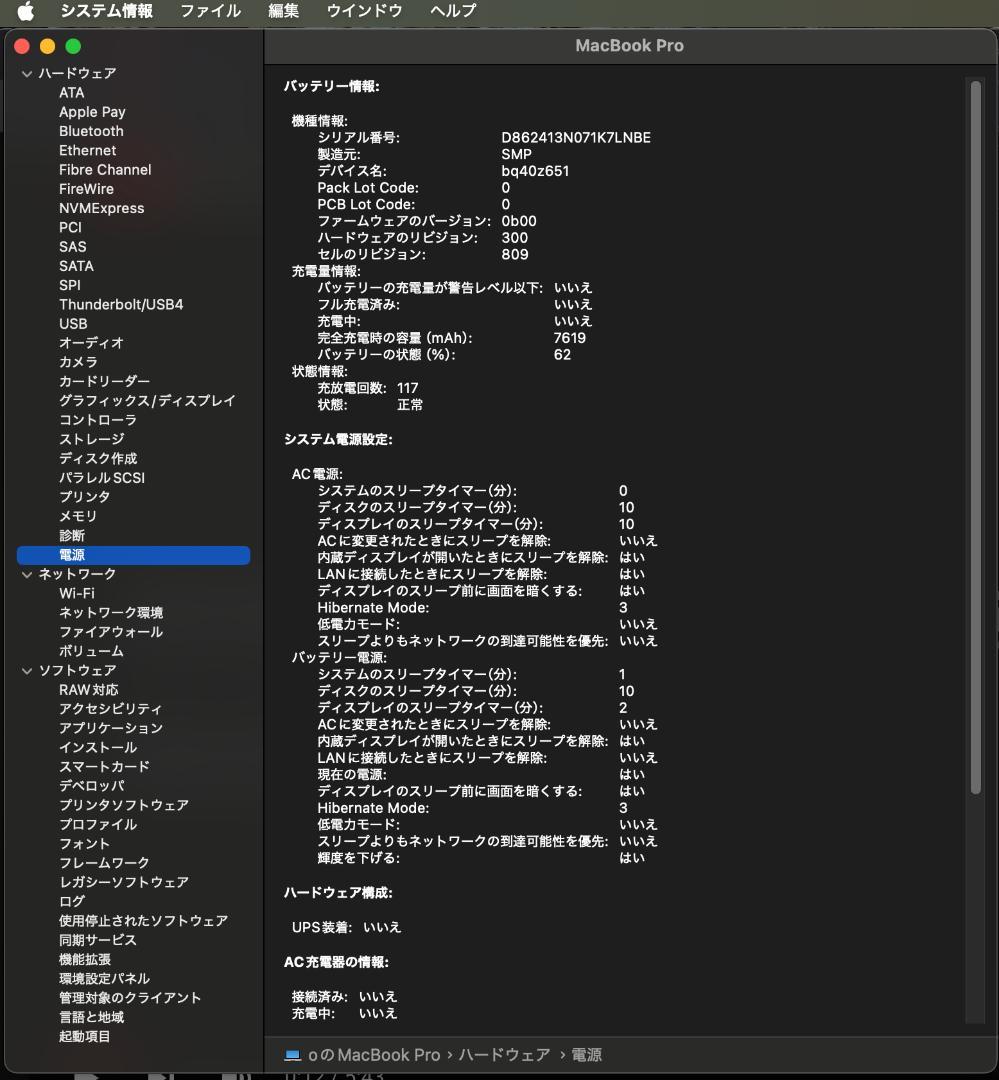This screenshot has width=999, height=1080.
Task: Click the battery condition value 正常
Action: point(410,405)
